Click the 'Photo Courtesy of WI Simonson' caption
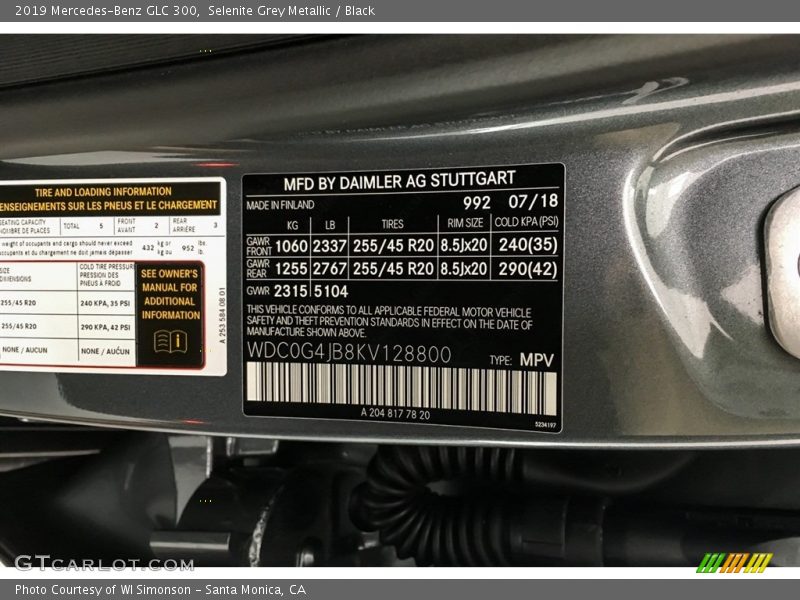 click(x=103, y=590)
